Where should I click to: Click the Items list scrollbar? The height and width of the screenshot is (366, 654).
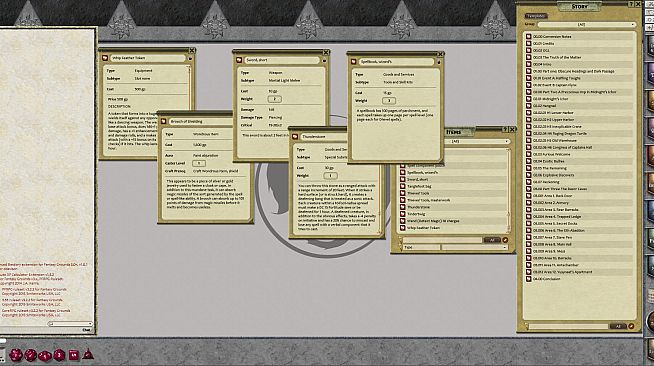point(508,191)
